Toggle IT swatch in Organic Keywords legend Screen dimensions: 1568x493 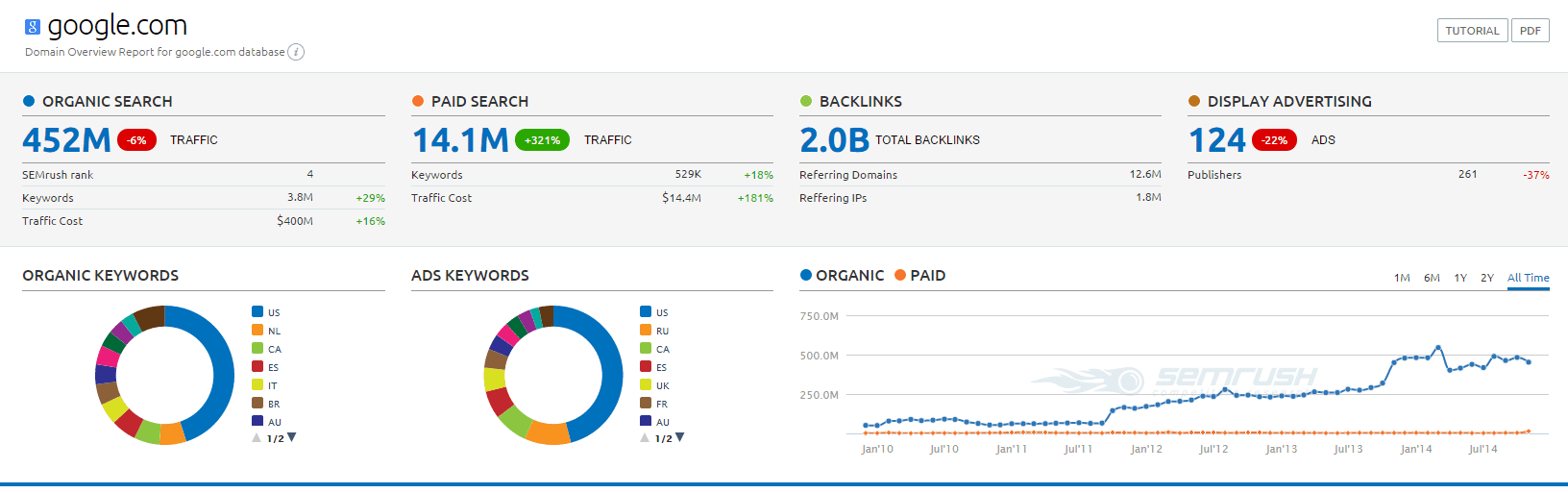257,384
